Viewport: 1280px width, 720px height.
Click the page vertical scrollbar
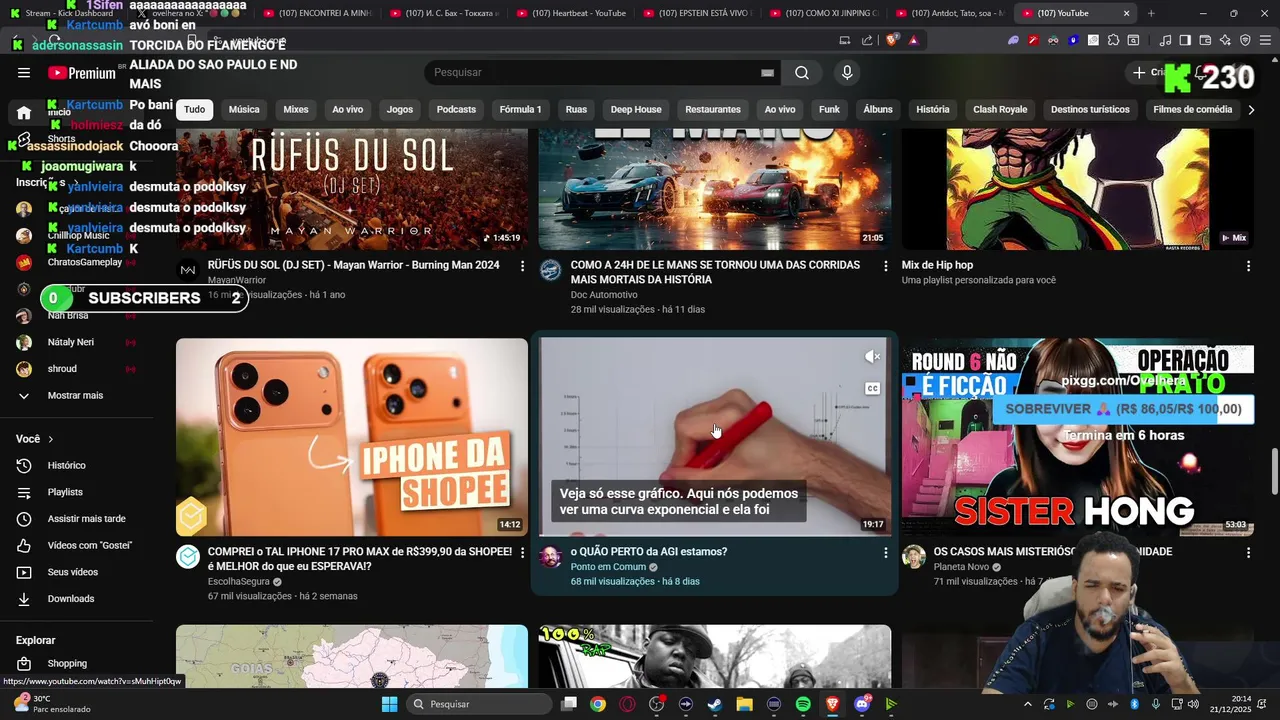[x=1274, y=472]
